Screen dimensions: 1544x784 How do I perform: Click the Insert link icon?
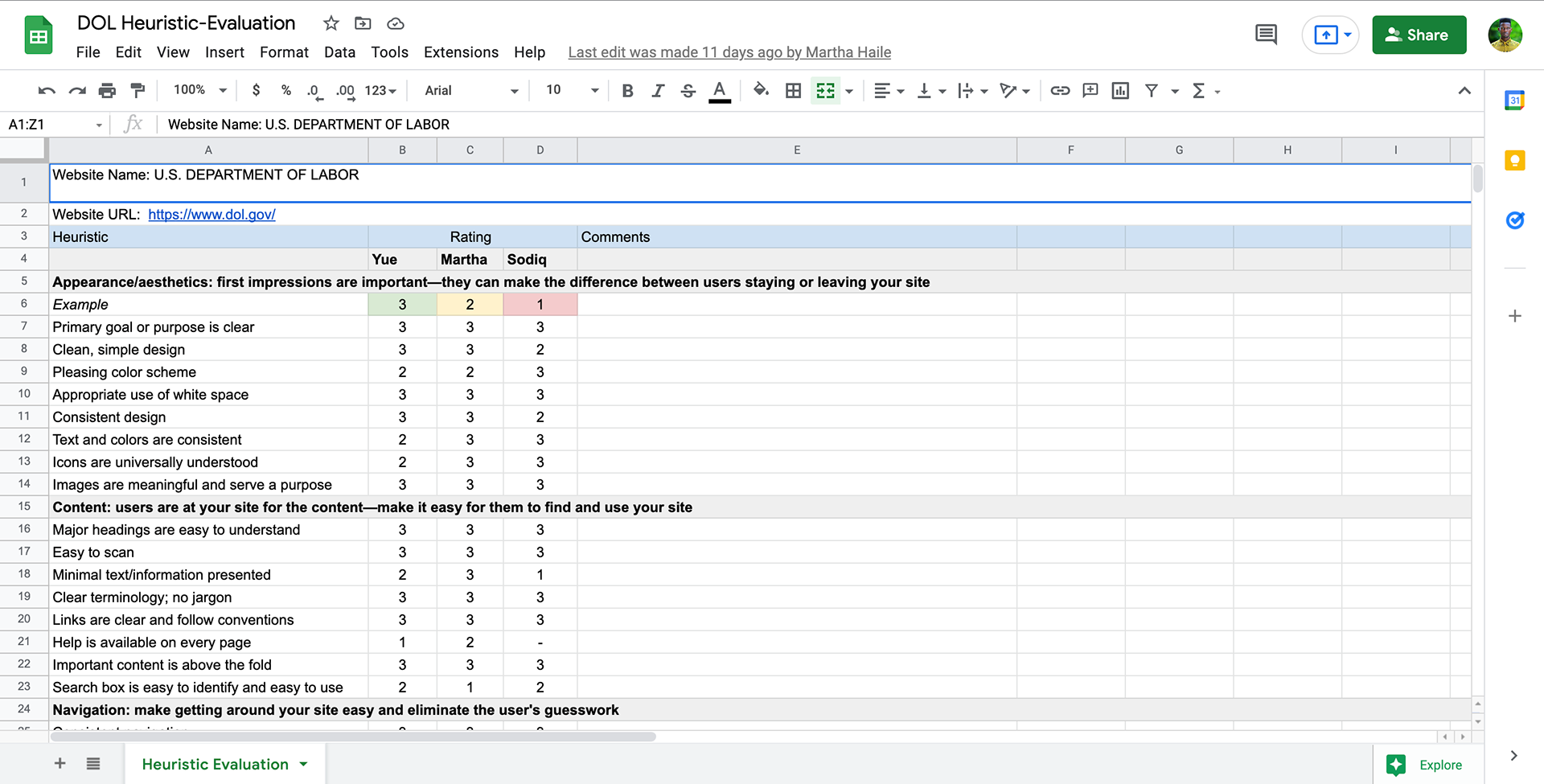(x=1060, y=91)
